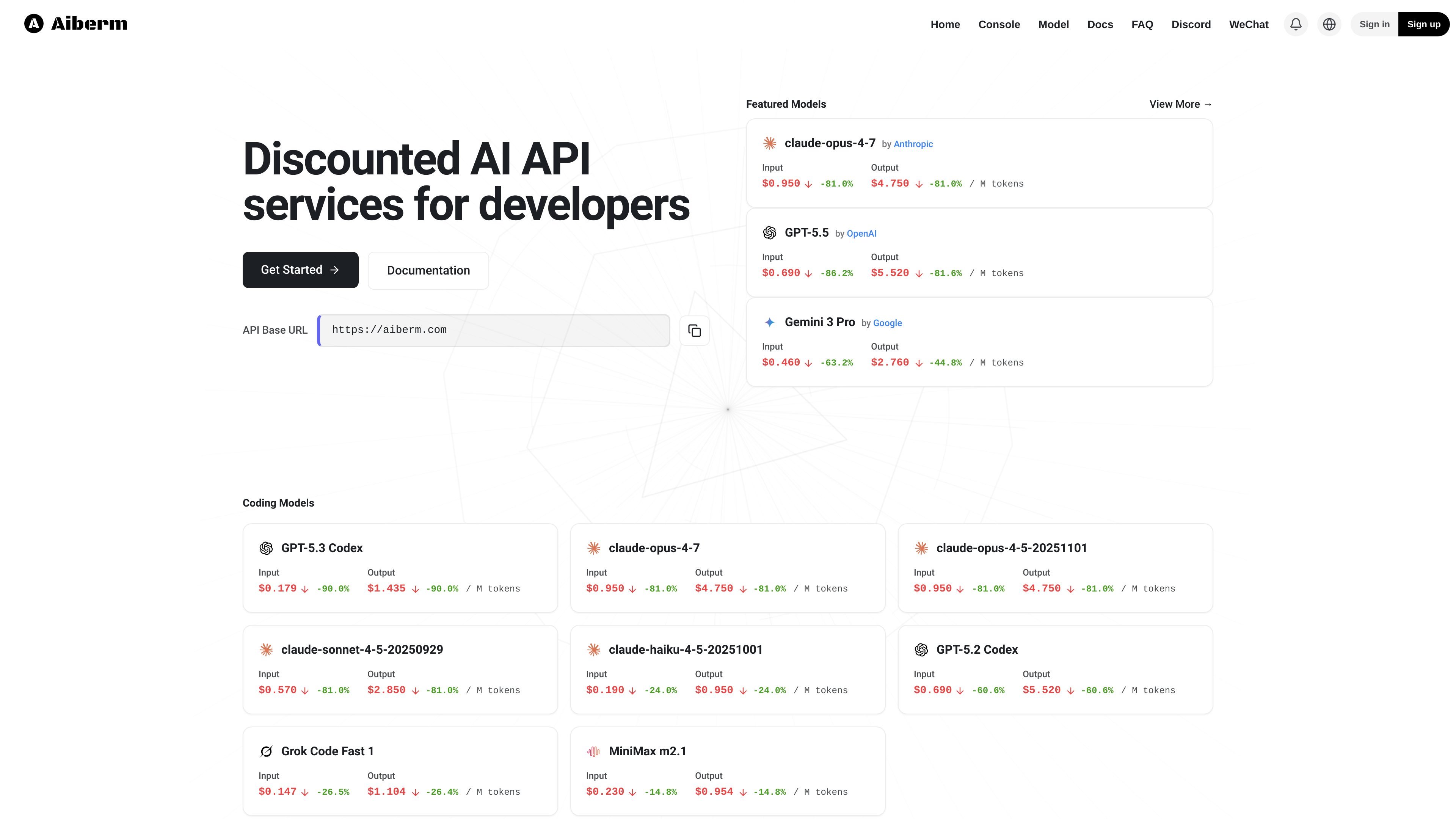
Task: Click the Sign up button
Action: click(1423, 24)
